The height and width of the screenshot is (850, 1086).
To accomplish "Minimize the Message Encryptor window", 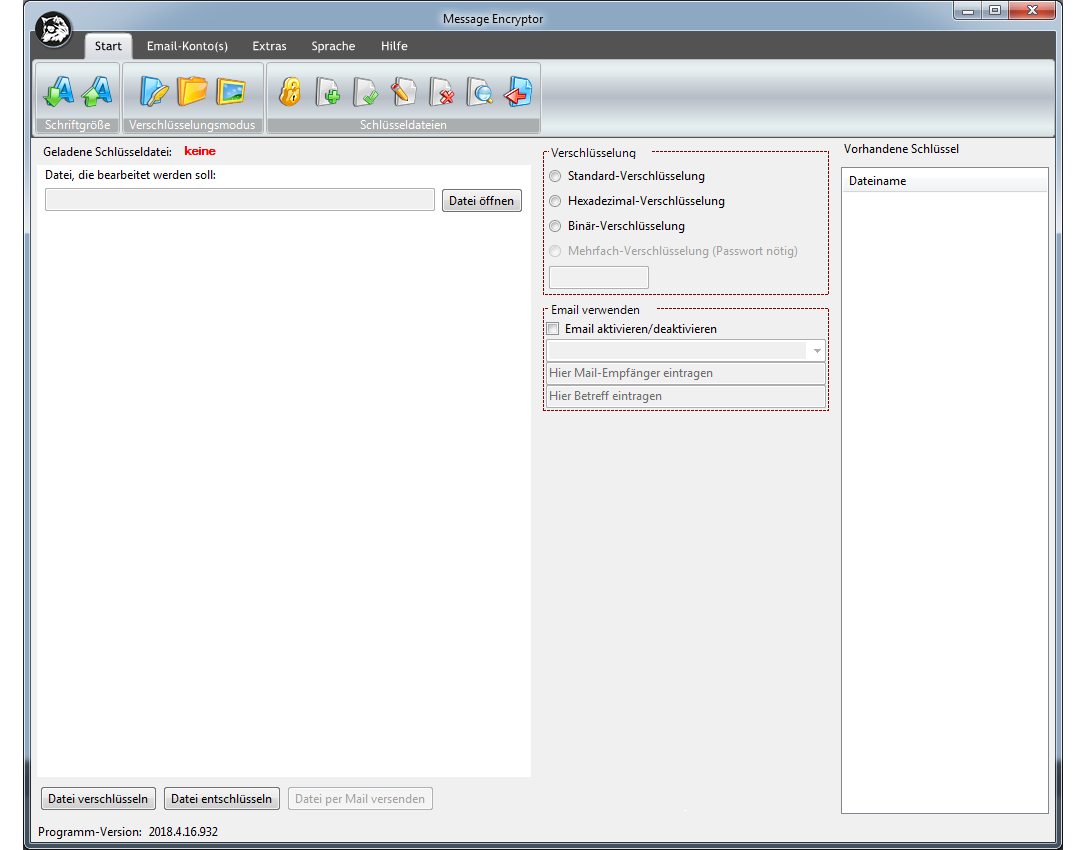I will click(x=968, y=10).
